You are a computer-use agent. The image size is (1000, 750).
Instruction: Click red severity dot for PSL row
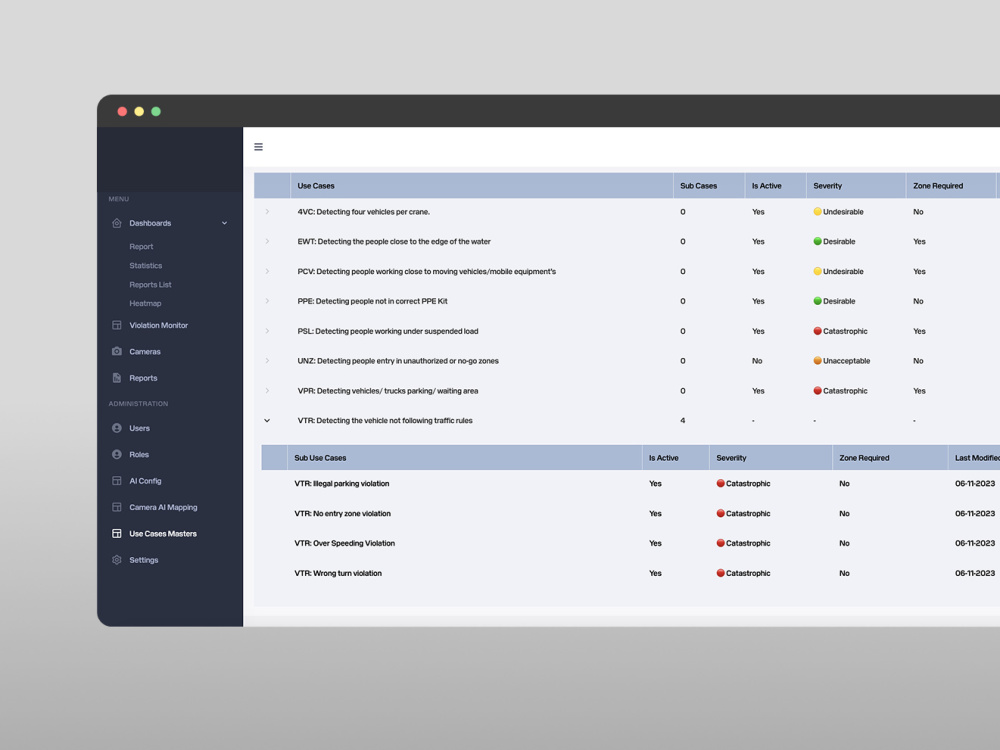tap(817, 331)
